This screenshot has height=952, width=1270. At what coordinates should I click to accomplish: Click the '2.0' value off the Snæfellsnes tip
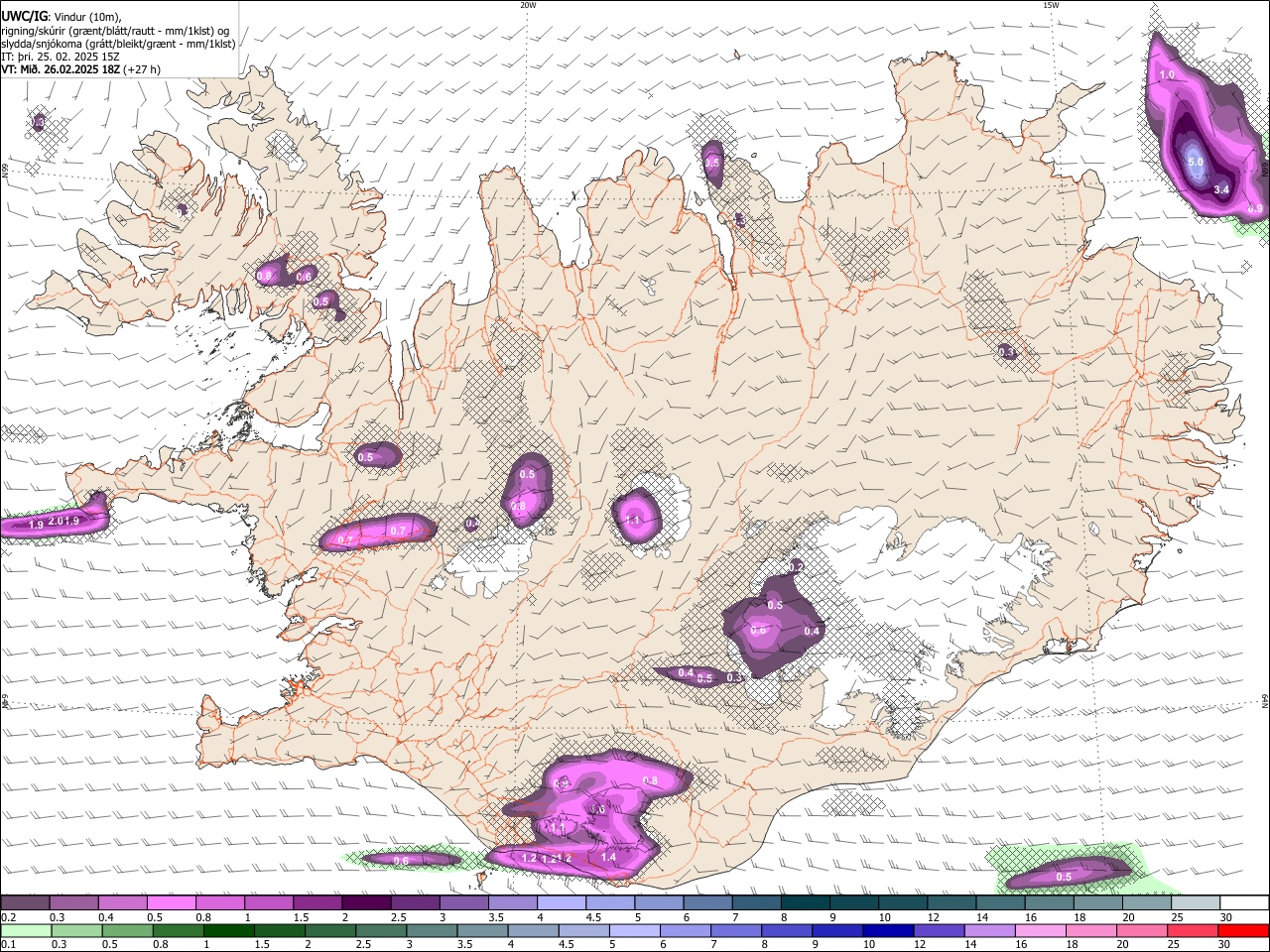(x=55, y=521)
